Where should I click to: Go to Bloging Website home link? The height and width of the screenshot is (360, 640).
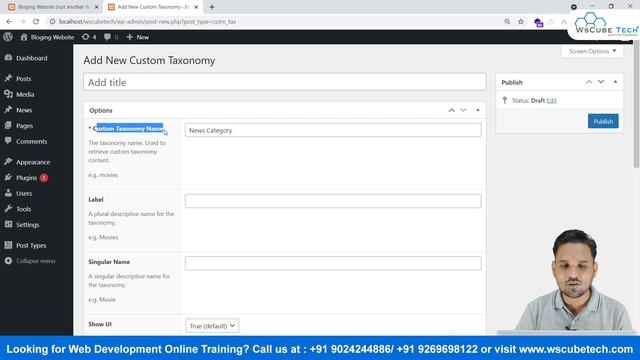pos(47,37)
